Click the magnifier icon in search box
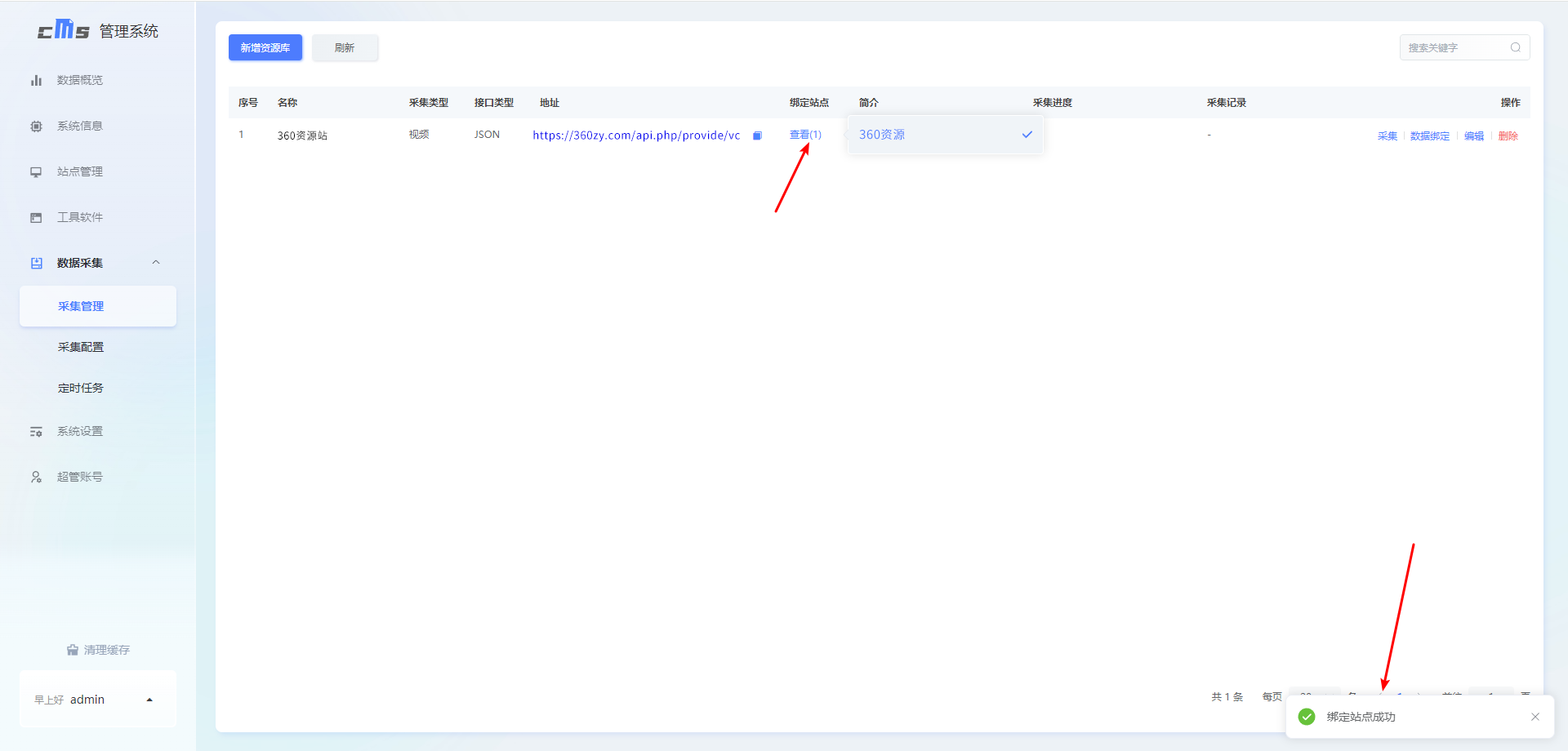The width and height of the screenshot is (1568, 751). coord(1515,47)
